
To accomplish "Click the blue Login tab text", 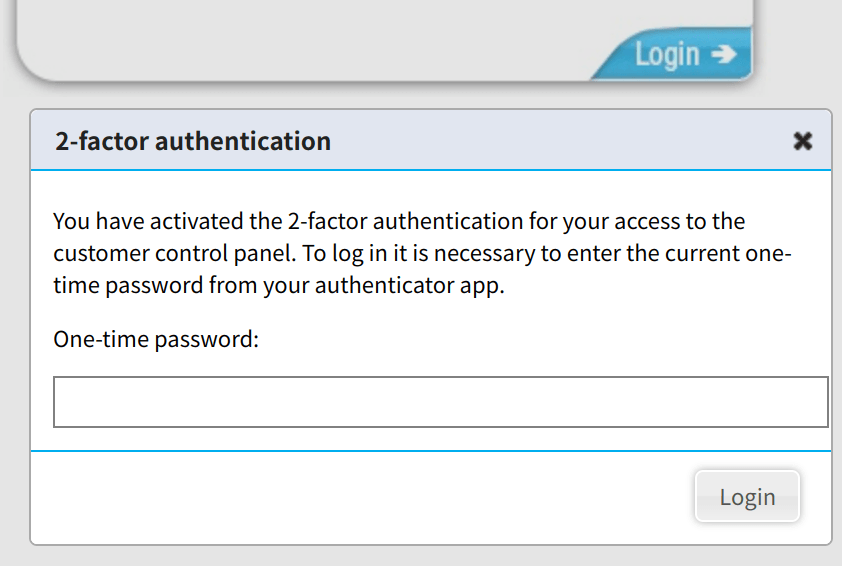I will coord(666,54).
